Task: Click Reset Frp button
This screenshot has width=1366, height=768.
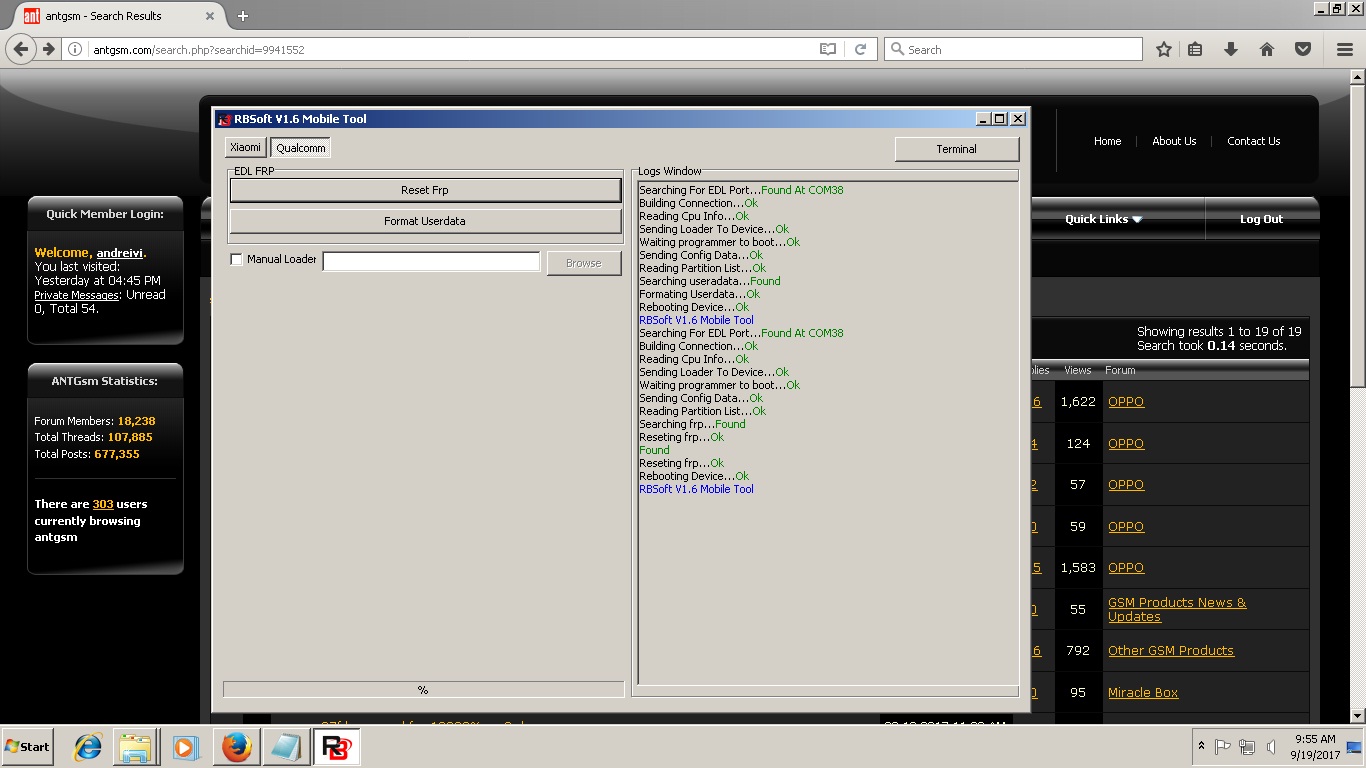Action: pos(425,190)
